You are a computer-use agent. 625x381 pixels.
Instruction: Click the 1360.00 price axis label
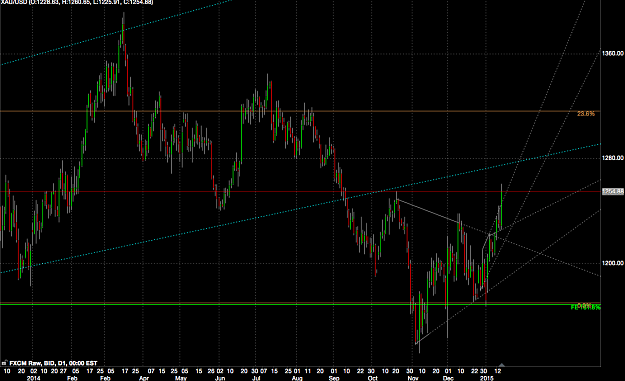pos(613,53)
